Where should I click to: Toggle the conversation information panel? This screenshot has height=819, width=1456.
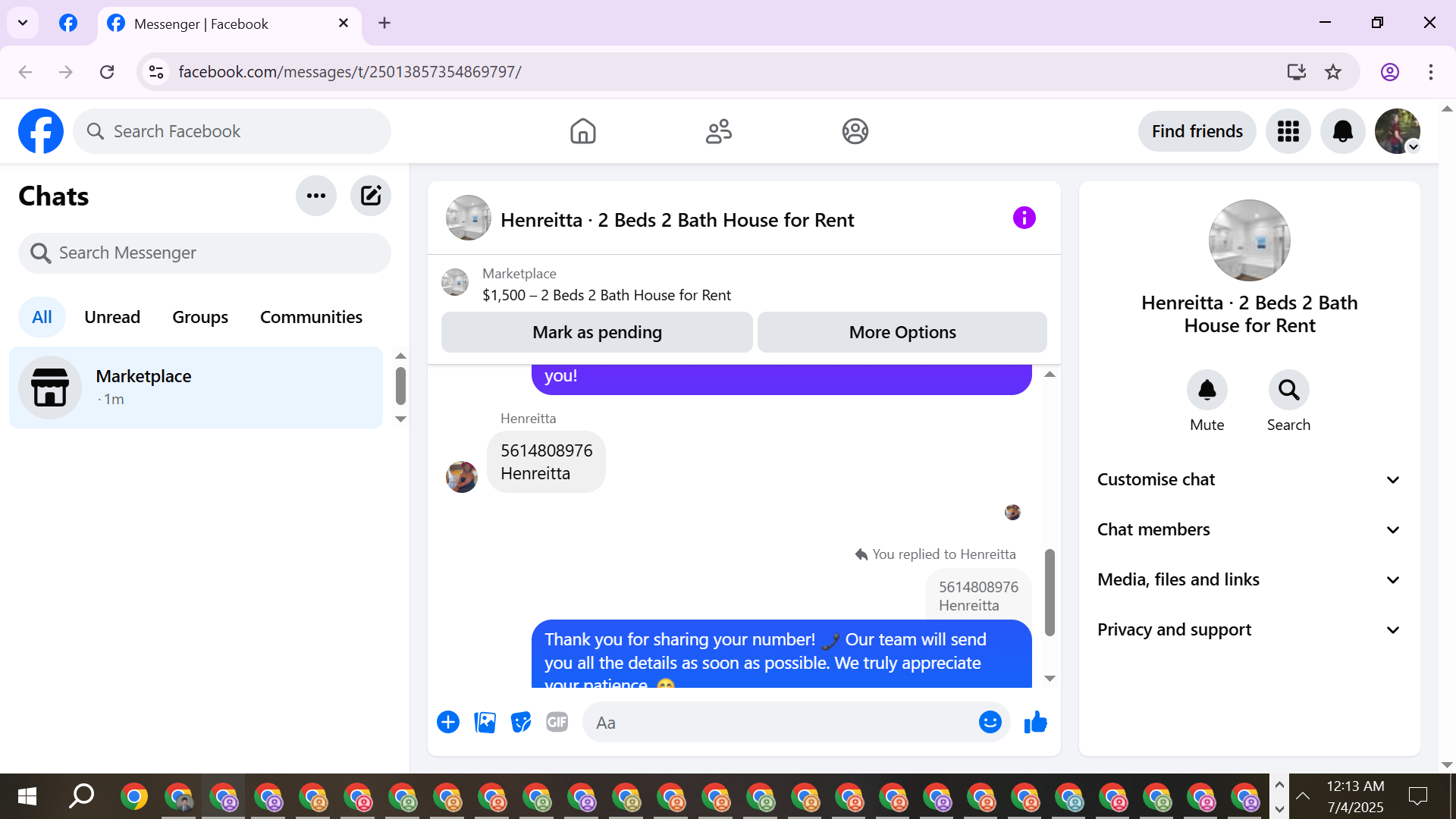[x=1024, y=218]
